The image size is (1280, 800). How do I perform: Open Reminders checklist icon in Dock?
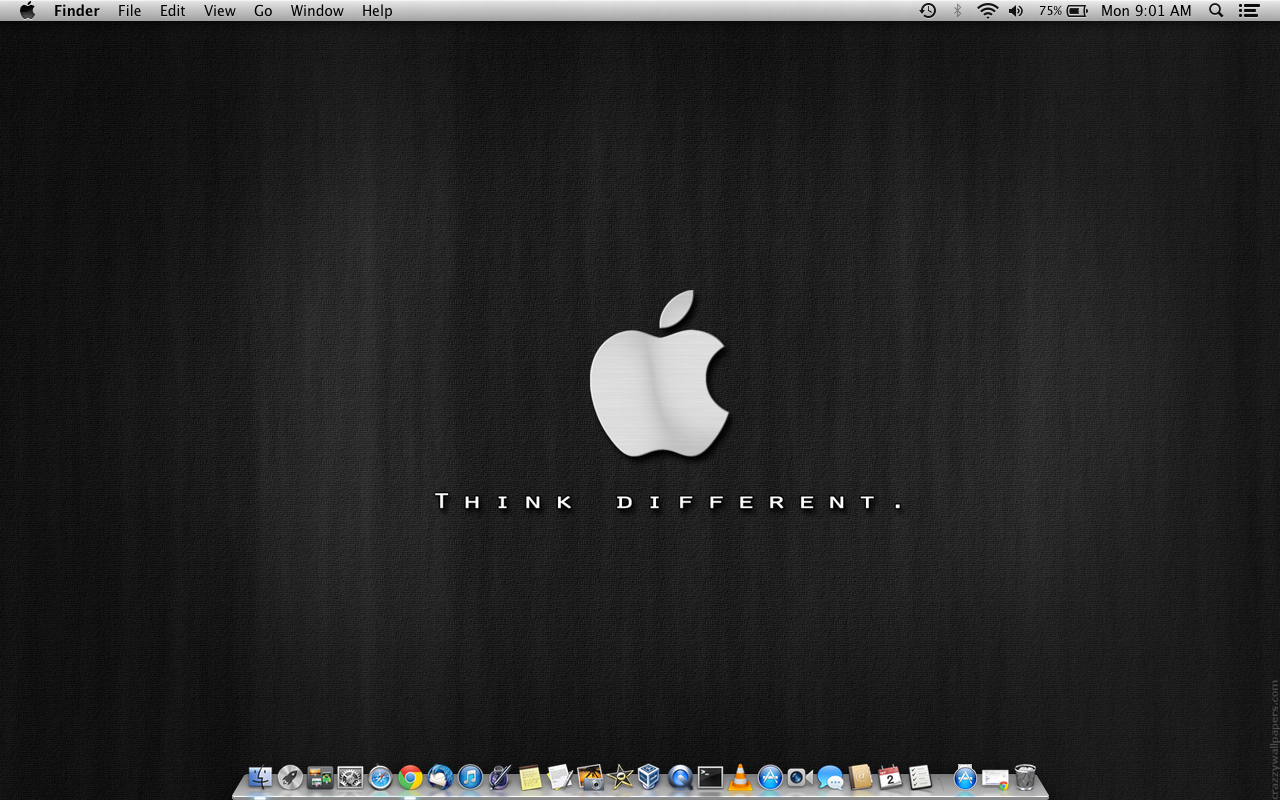pyautogui.click(x=920, y=777)
